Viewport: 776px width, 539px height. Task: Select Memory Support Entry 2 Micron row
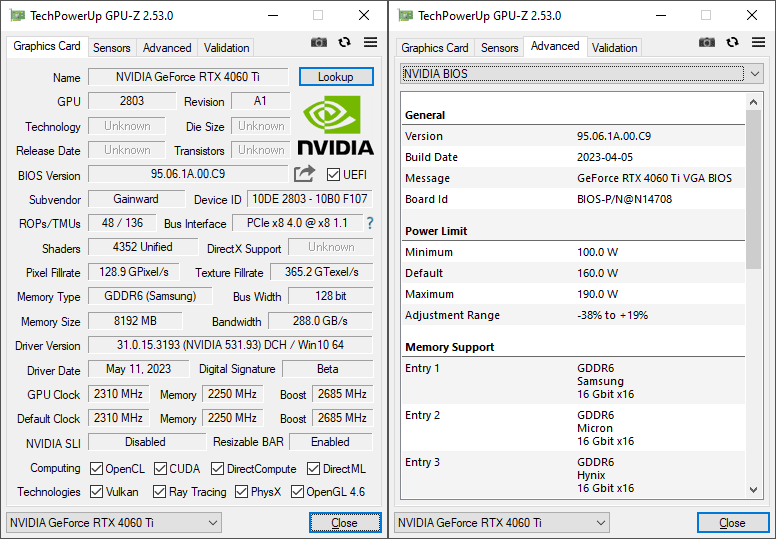point(573,428)
